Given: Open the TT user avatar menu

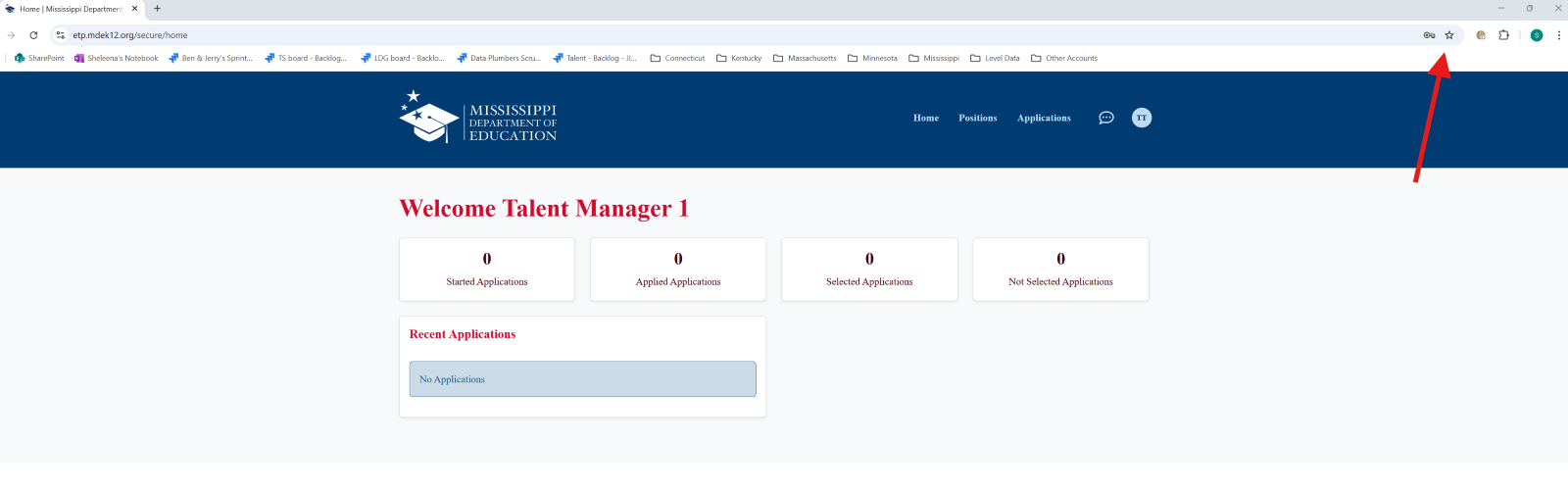Looking at the screenshot, I should click(1142, 118).
